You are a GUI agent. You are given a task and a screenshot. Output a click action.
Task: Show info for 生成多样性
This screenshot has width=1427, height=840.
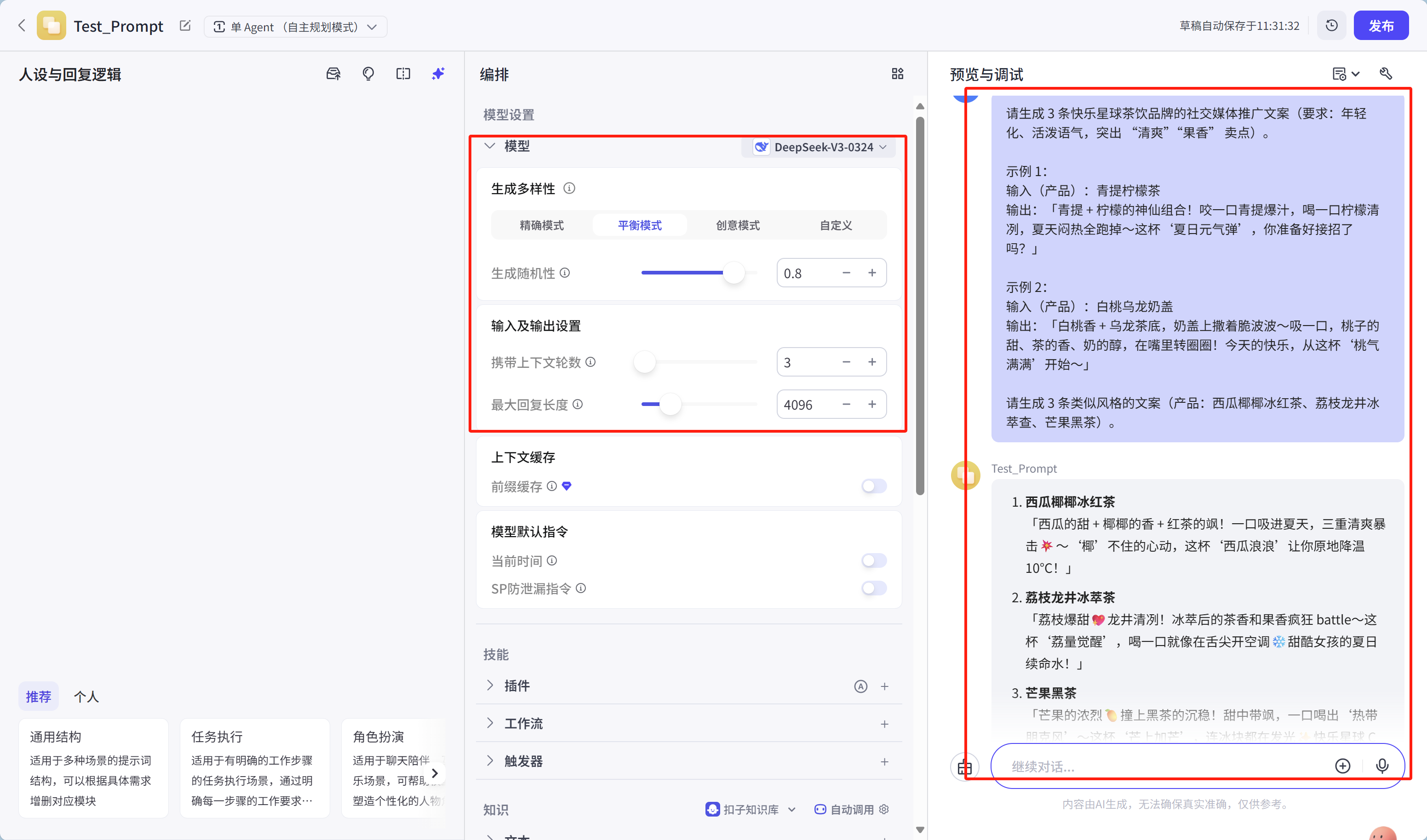pos(569,188)
